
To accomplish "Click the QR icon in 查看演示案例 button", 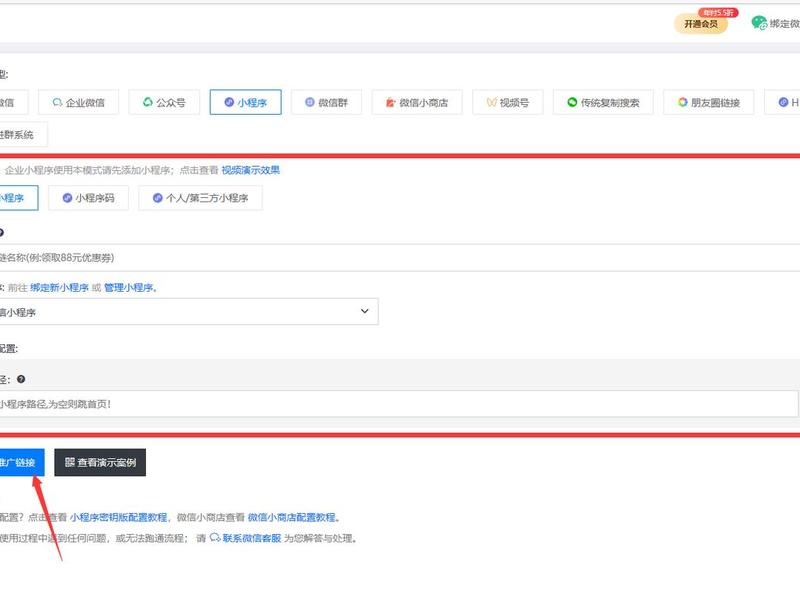I will tap(70, 462).
